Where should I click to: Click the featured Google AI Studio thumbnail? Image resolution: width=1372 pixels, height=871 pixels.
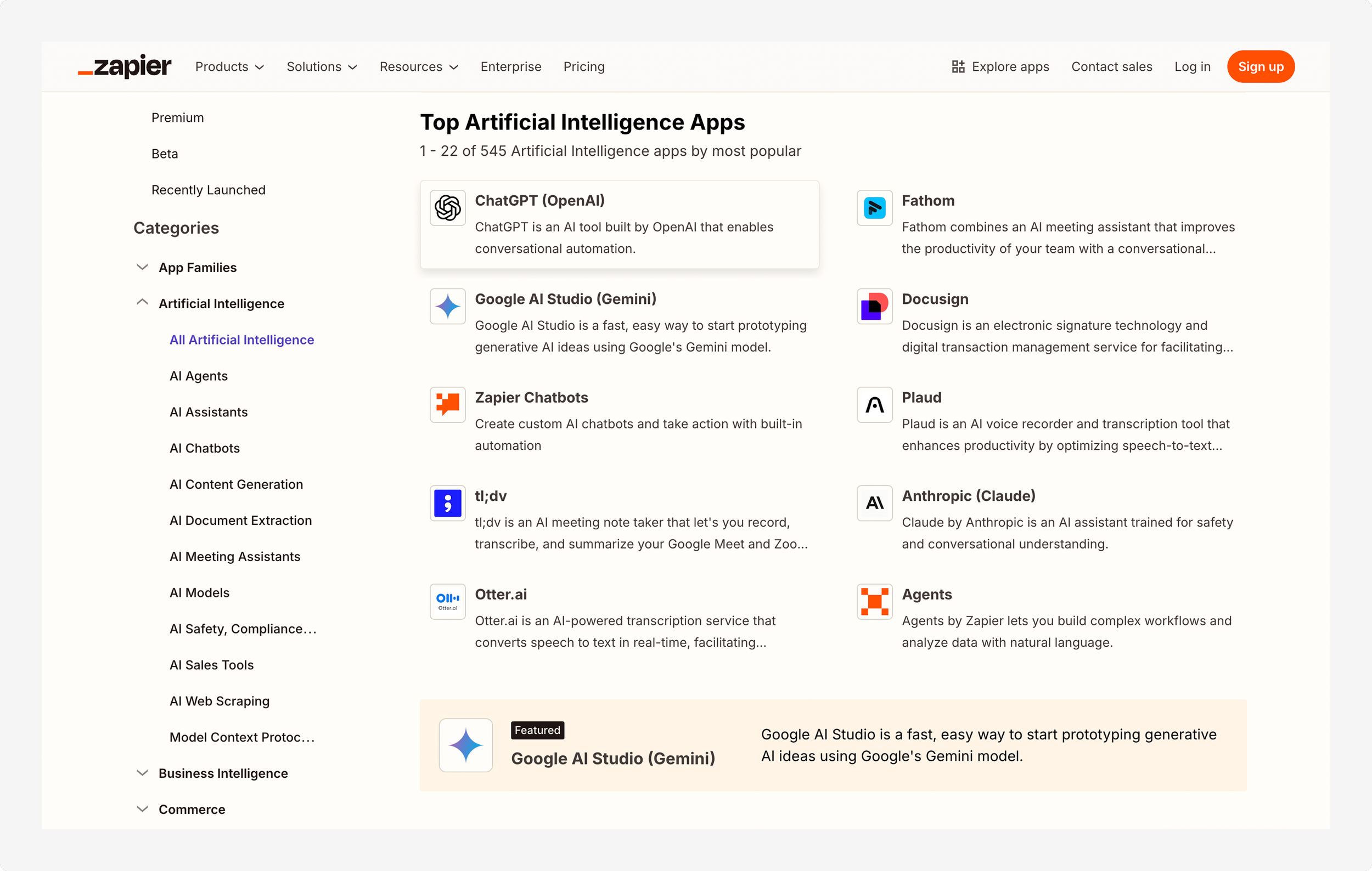pyautogui.click(x=465, y=745)
